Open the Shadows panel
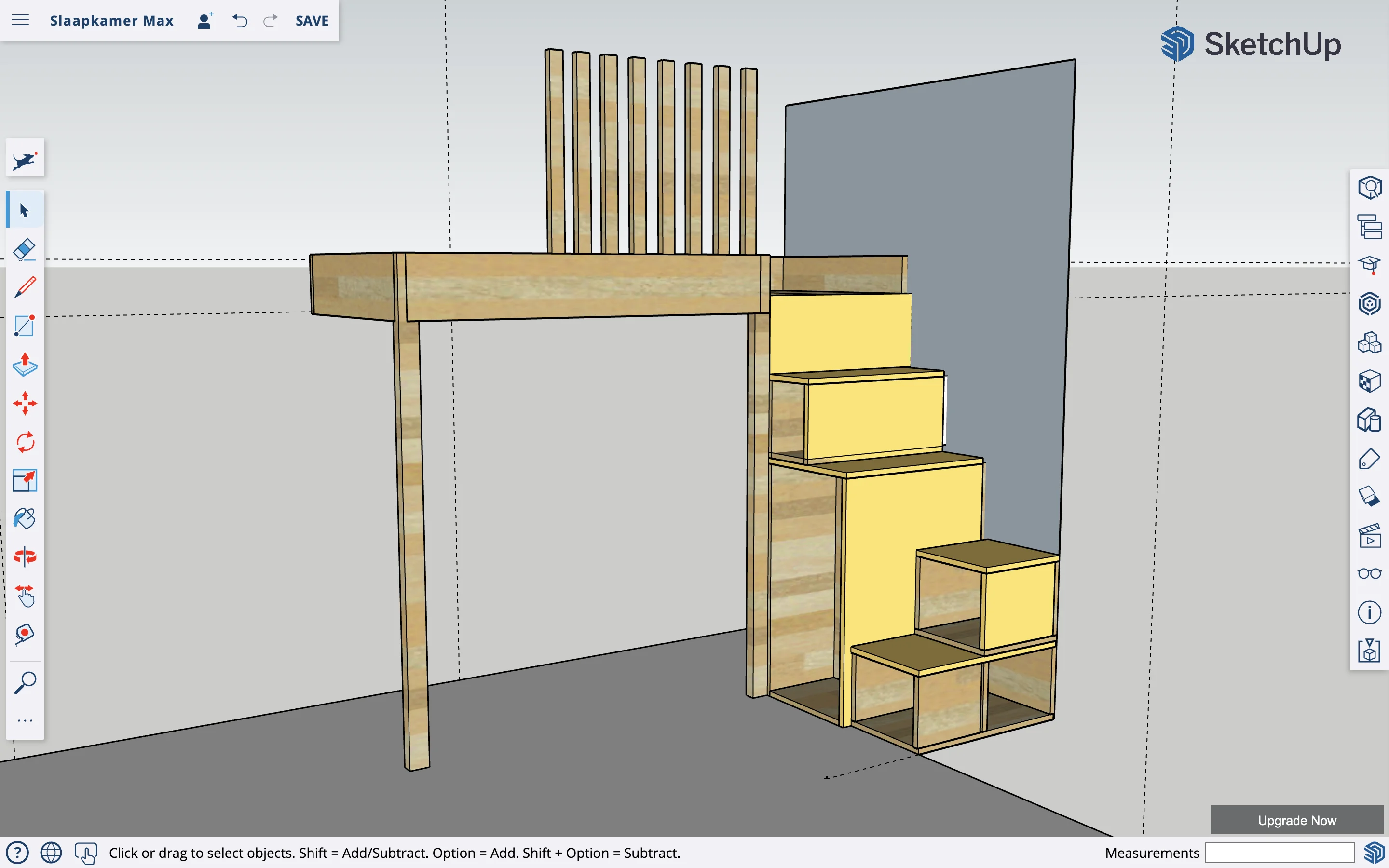Image resolution: width=1389 pixels, height=868 pixels. point(1370,497)
